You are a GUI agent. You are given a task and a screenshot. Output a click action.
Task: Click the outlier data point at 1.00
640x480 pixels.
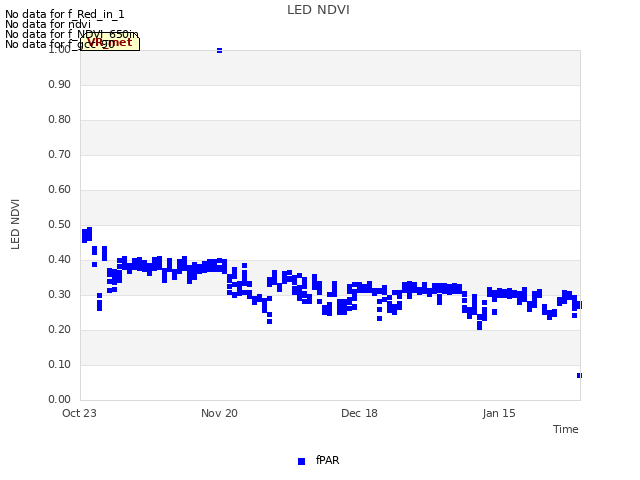click(x=219, y=50)
